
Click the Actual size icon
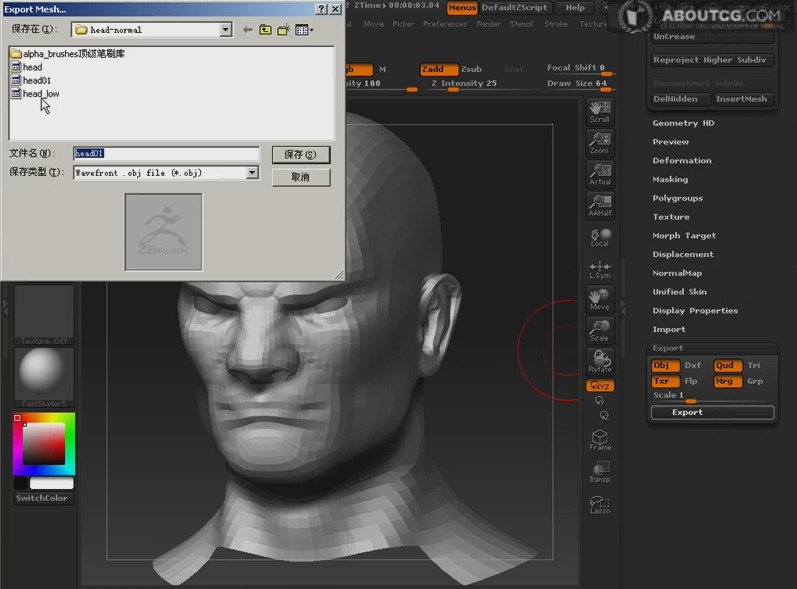coord(600,174)
